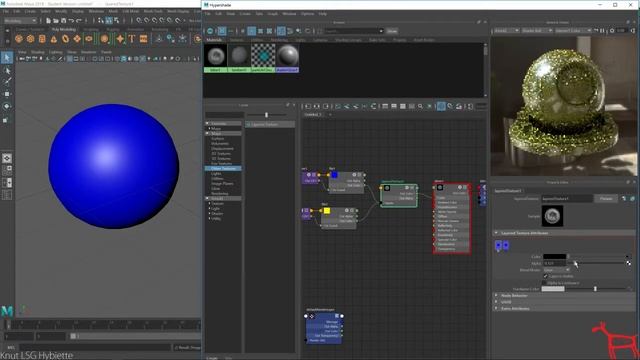
Task: Expand the UUID section
Action: 497,302
